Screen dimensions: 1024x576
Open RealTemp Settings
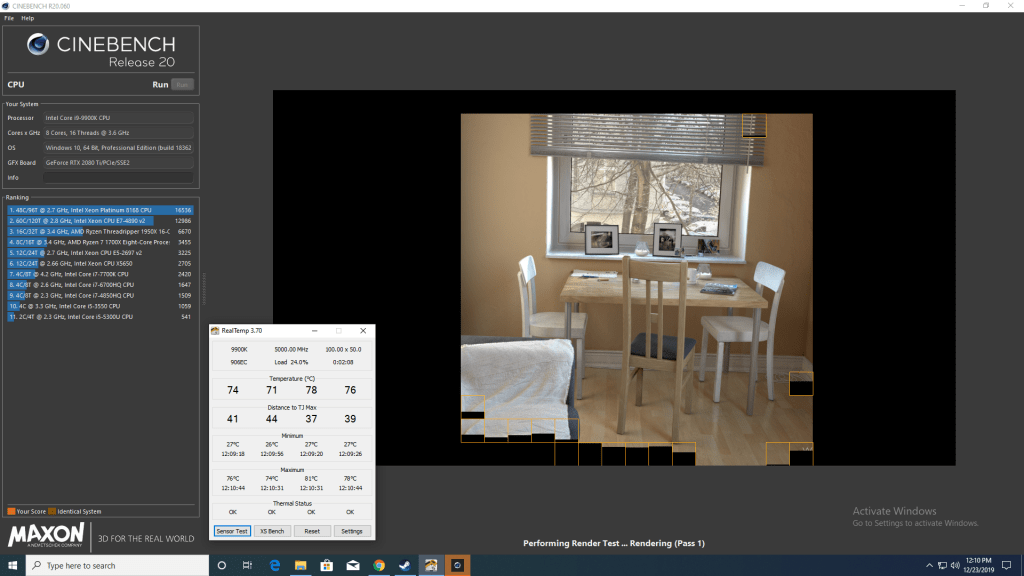point(351,531)
